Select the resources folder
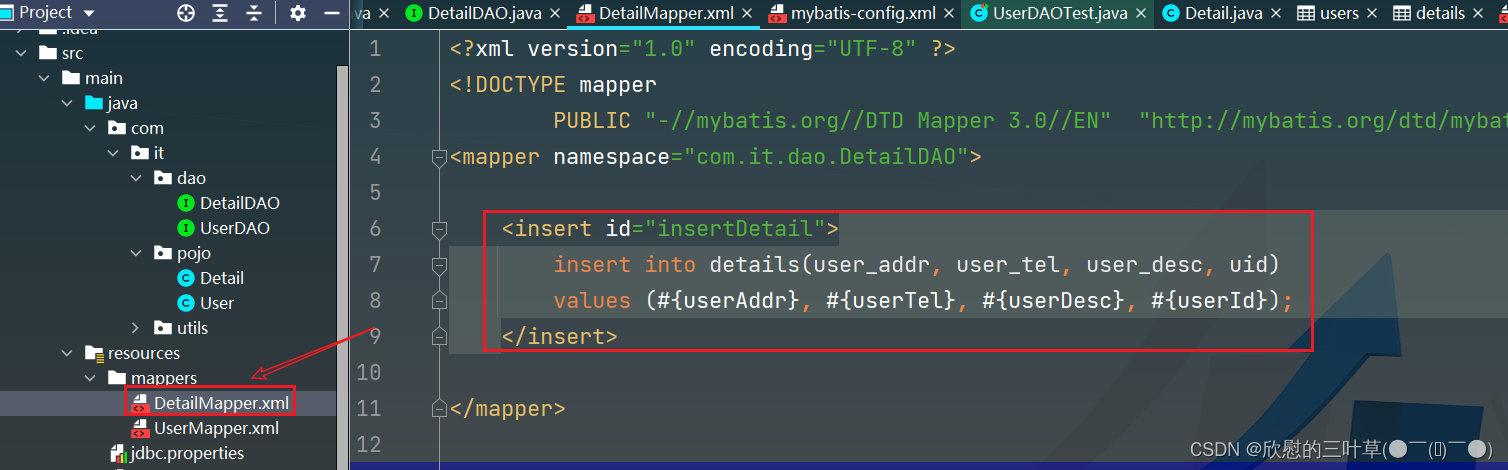The width and height of the screenshot is (1508, 470). [144, 353]
